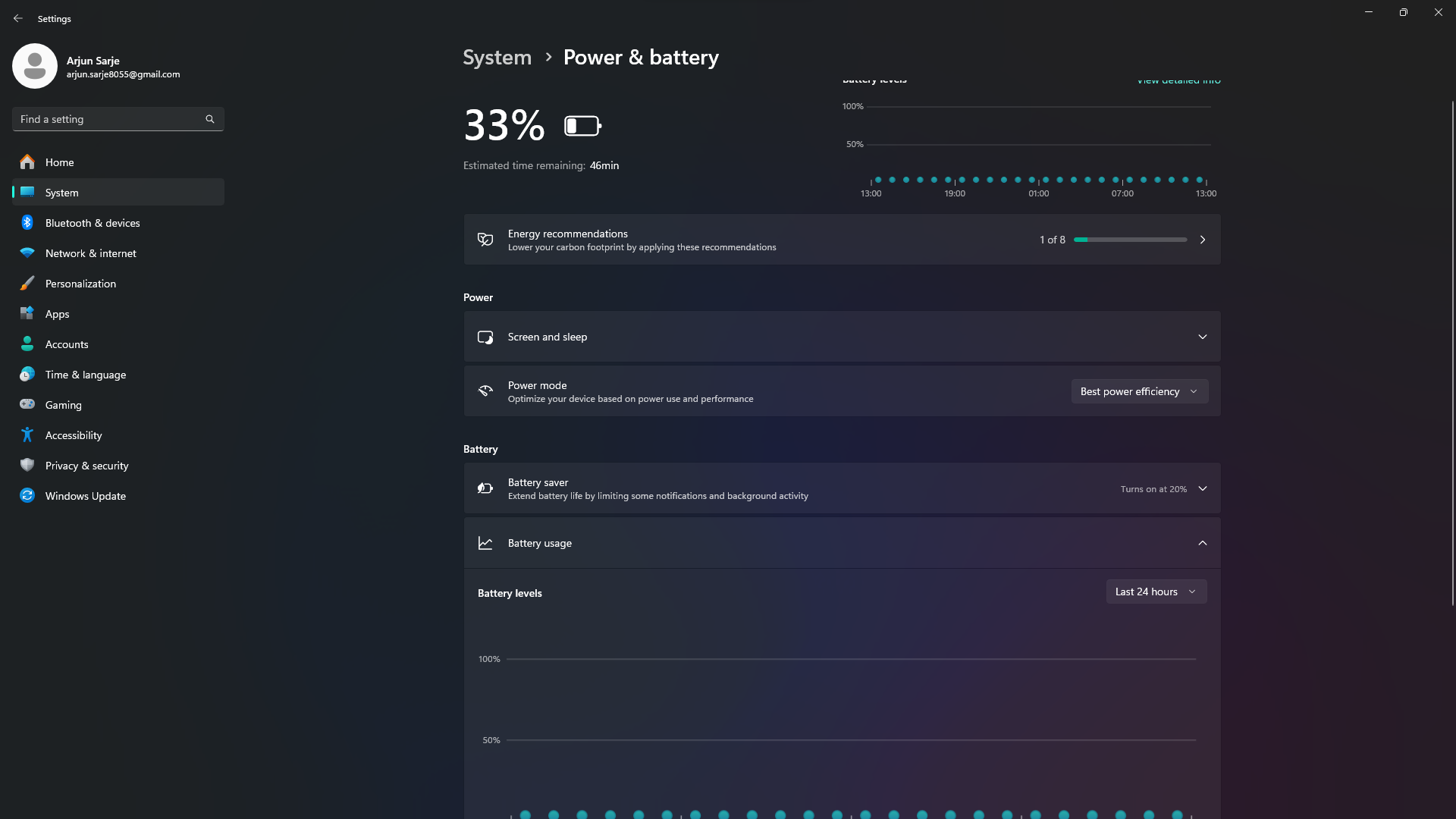
Task: Open Accessibility settings
Action: tap(73, 435)
